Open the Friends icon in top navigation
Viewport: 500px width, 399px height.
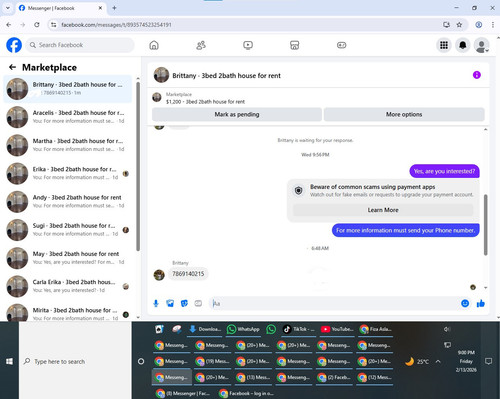(201, 45)
